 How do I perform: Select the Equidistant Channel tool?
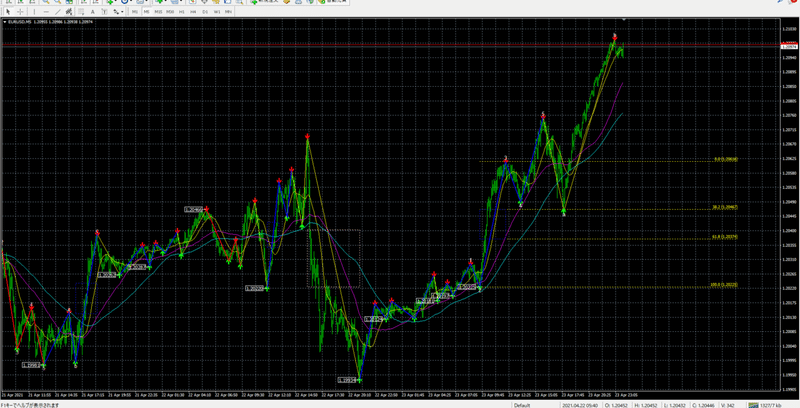point(69,11)
